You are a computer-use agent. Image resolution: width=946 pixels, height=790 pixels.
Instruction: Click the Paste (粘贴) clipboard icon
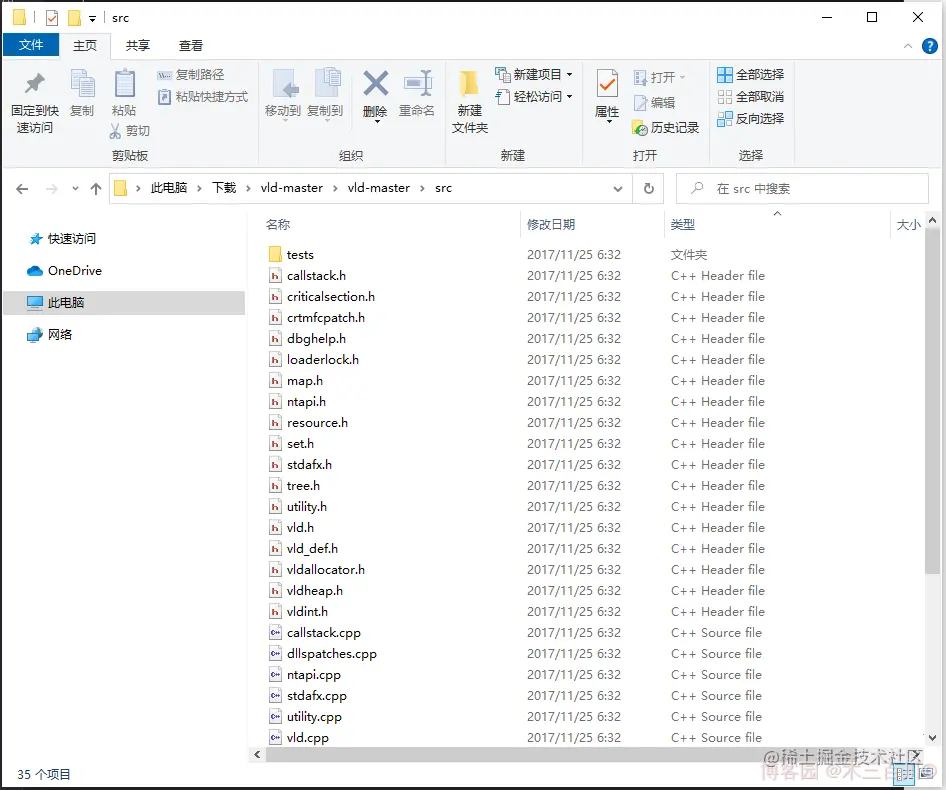[124, 83]
